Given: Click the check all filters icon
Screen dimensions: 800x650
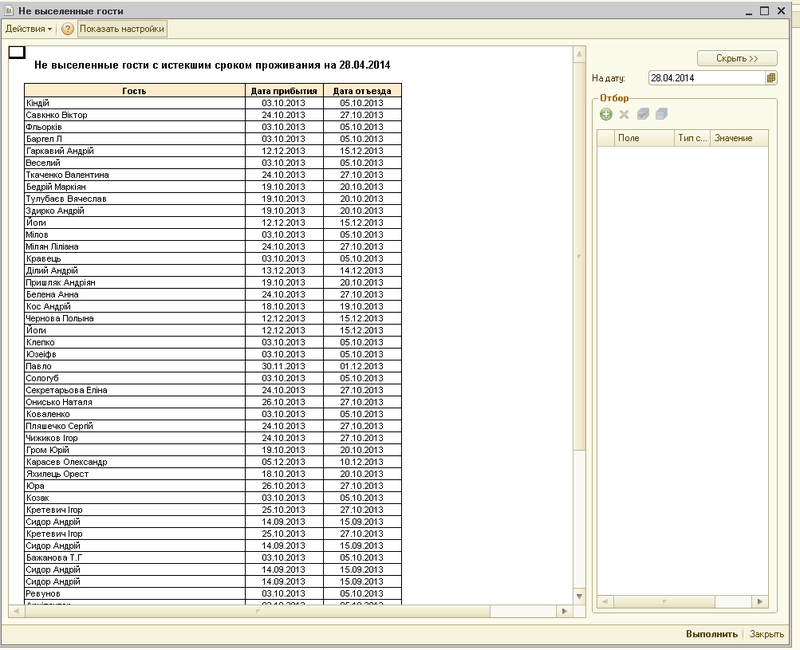Looking at the screenshot, I should tap(643, 115).
